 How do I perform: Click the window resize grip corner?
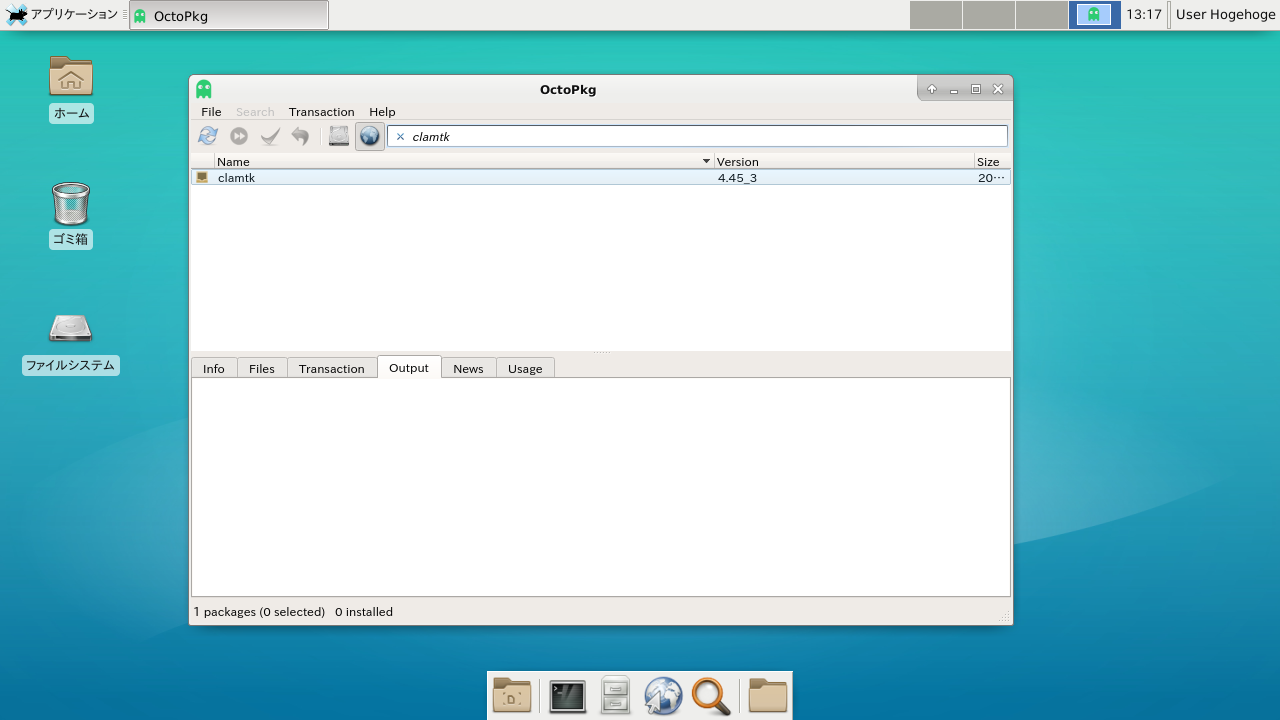click(1004, 617)
